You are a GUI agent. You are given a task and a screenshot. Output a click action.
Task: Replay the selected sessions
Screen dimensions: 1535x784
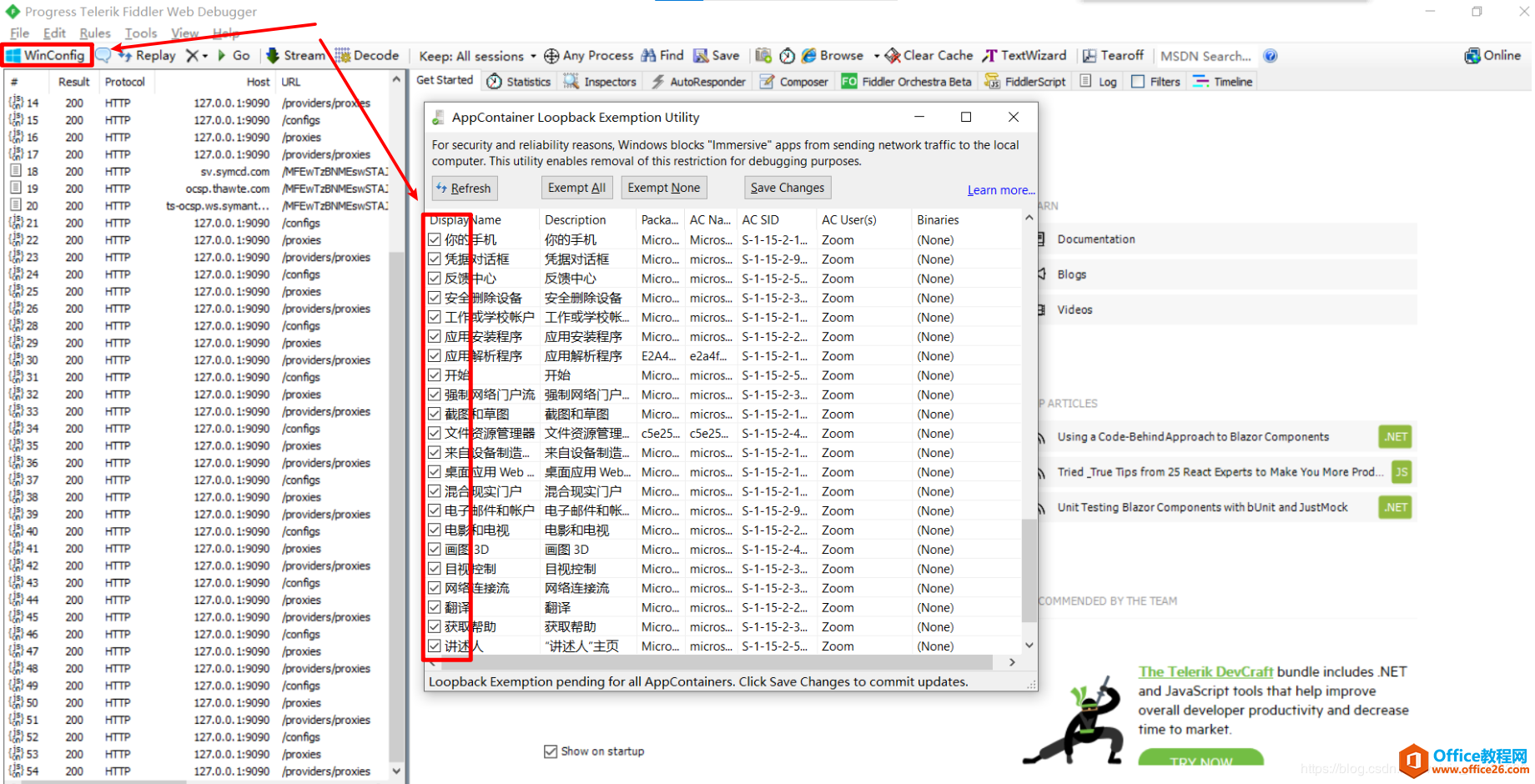(x=147, y=55)
